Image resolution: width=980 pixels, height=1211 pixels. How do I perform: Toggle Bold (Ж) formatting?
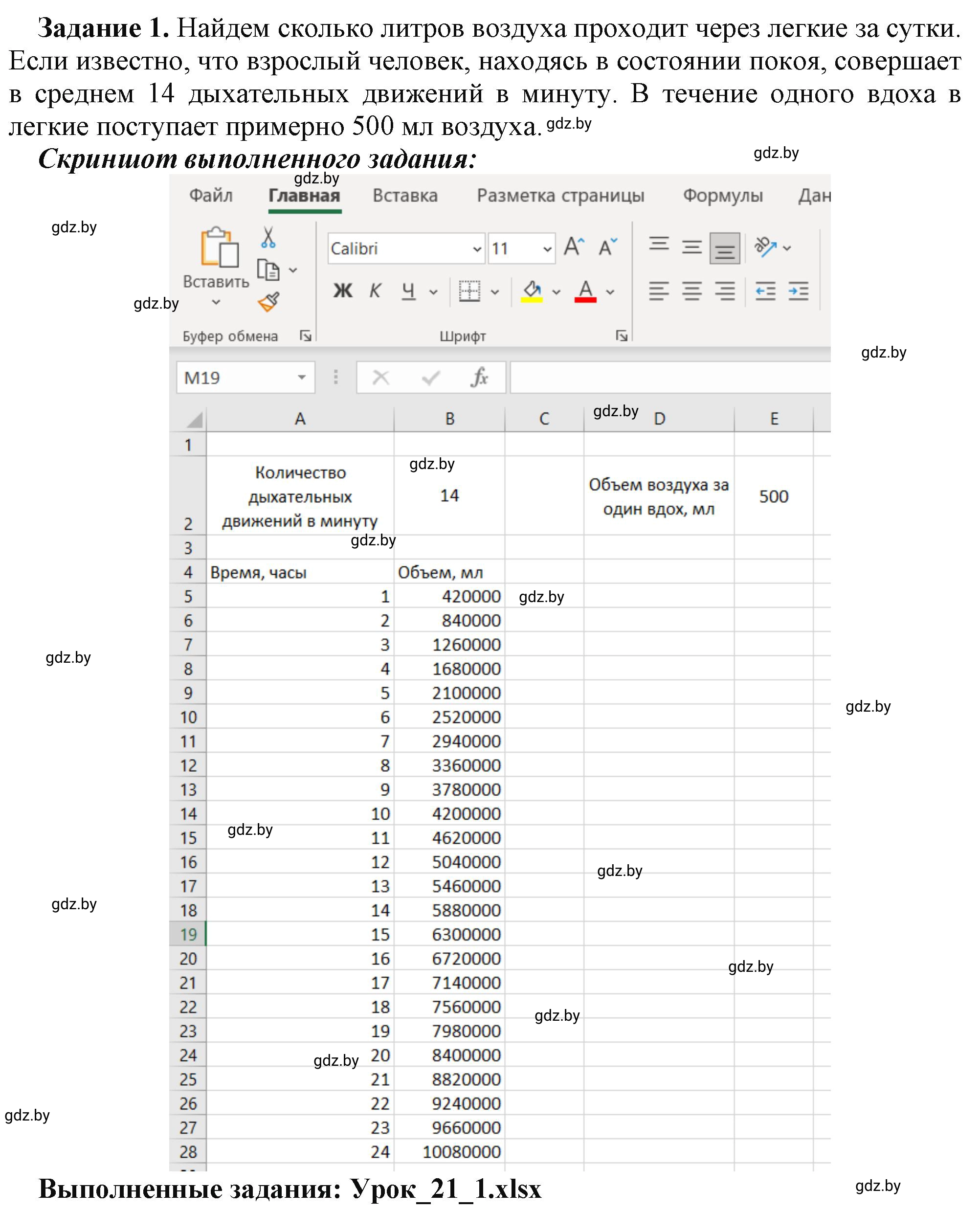tap(343, 291)
